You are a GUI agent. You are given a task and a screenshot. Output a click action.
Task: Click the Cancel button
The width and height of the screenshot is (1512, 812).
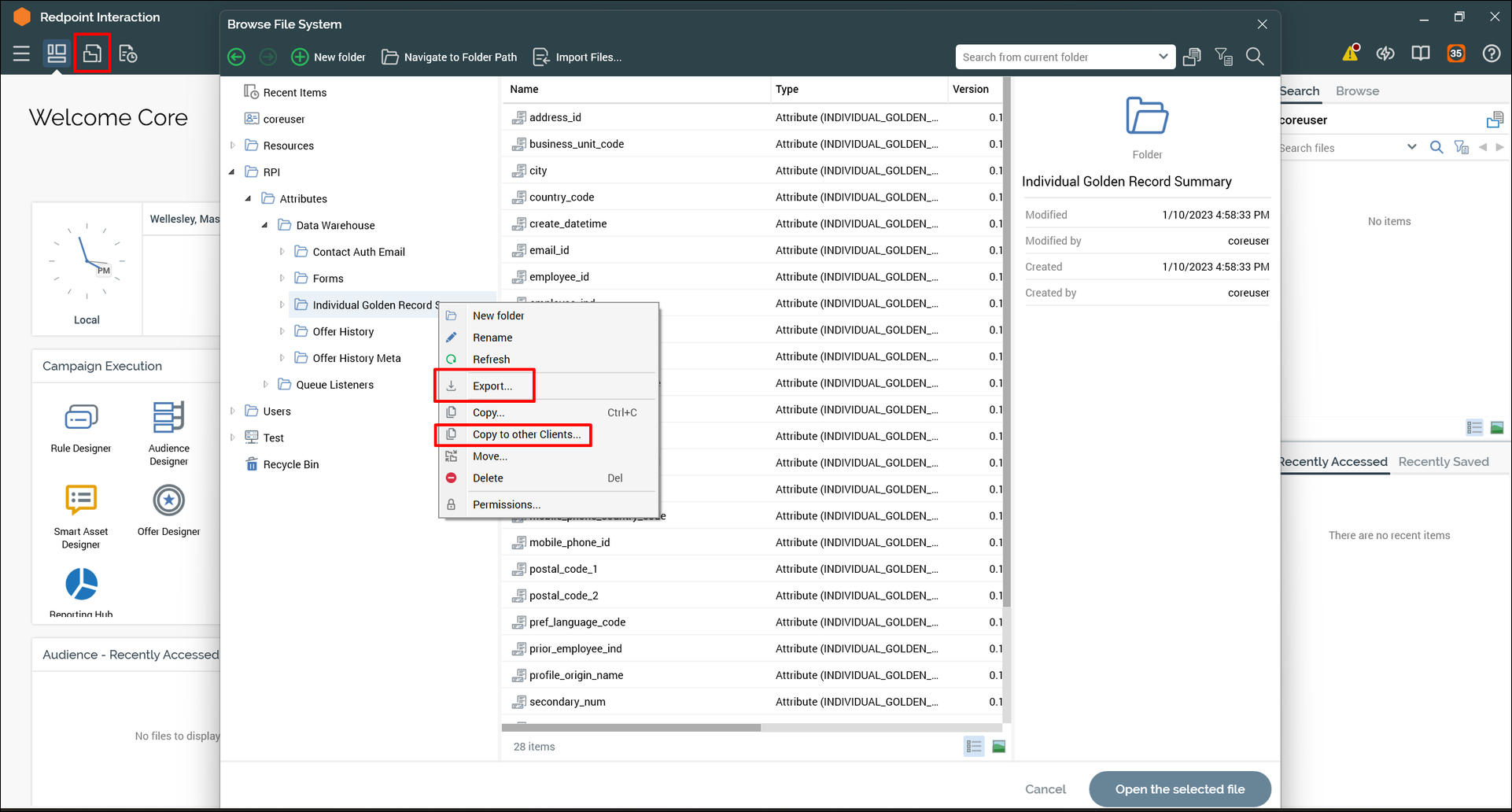pos(1045,789)
